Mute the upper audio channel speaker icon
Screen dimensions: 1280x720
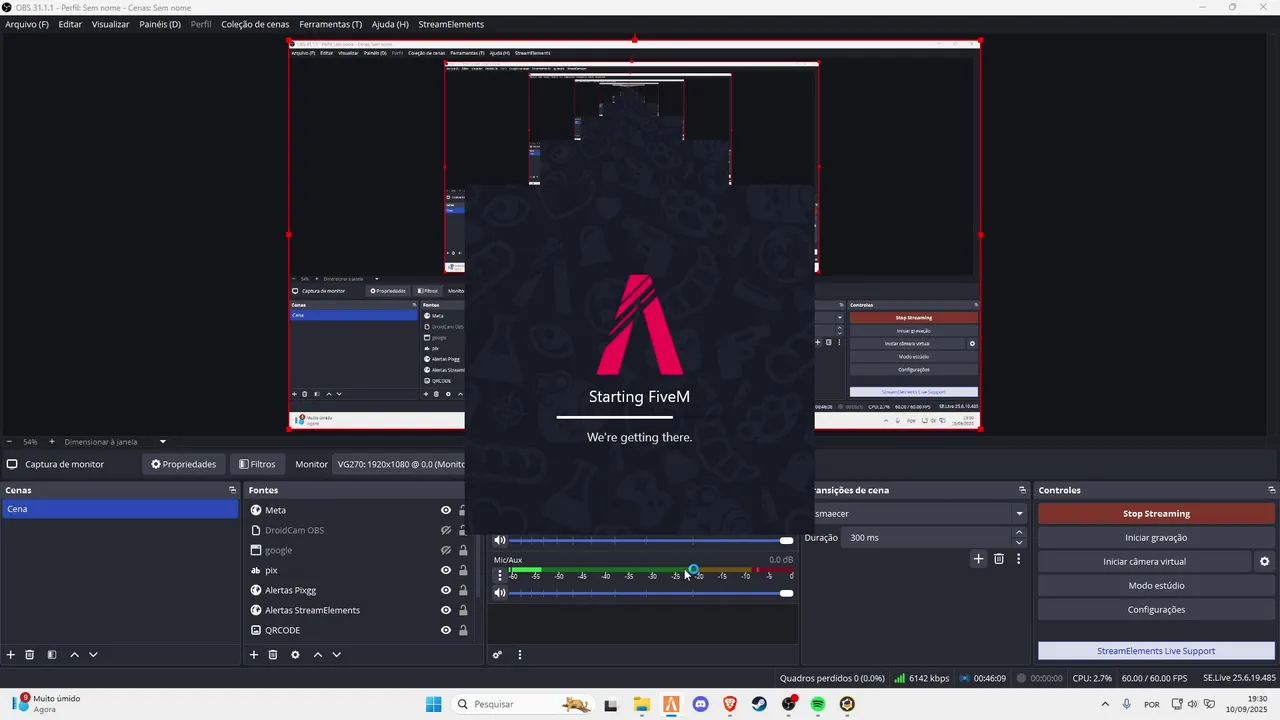(500, 540)
